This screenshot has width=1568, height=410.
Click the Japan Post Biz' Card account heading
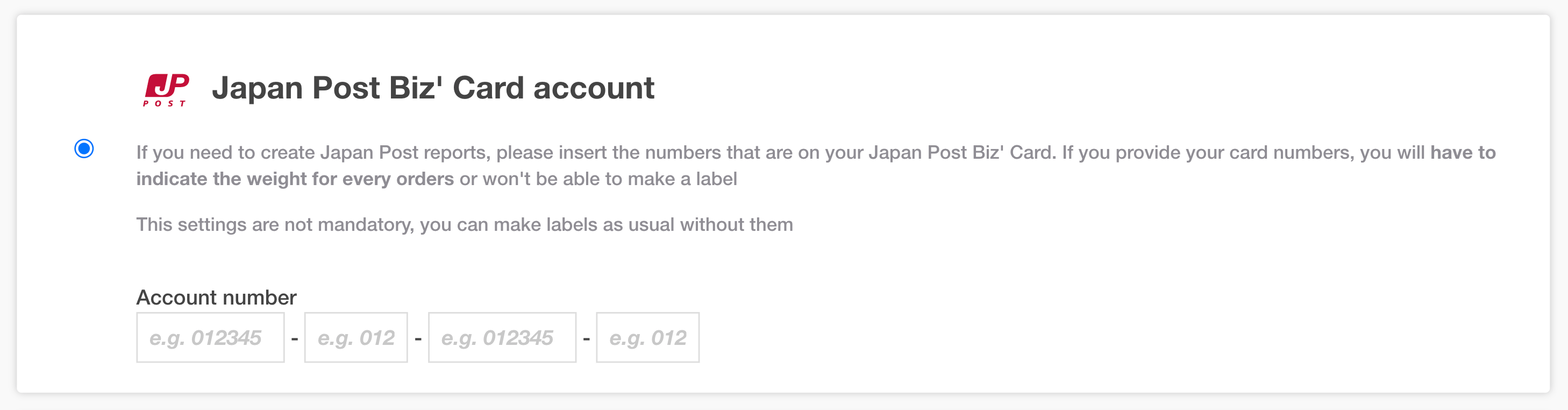coord(433,87)
